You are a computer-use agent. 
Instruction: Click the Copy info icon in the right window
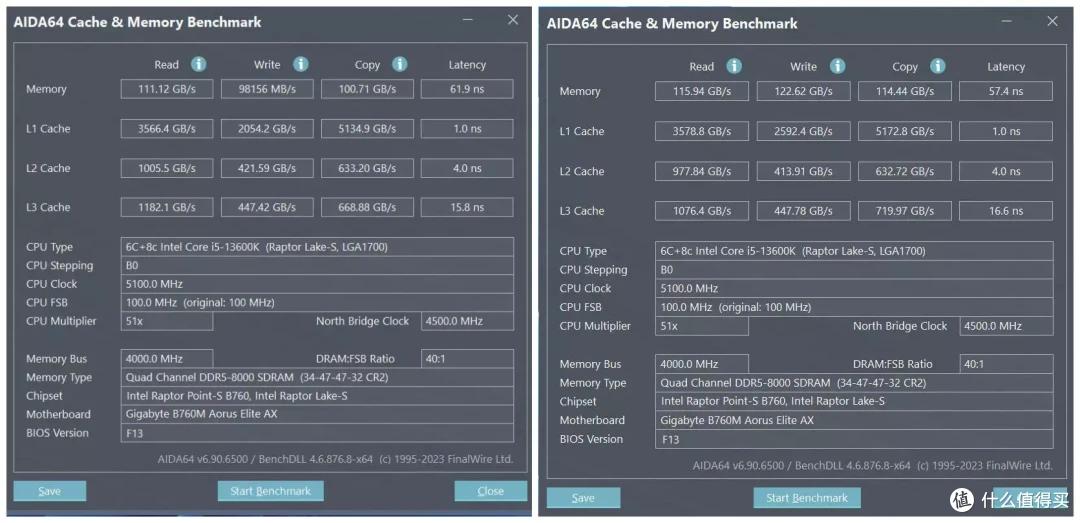pos(937,66)
